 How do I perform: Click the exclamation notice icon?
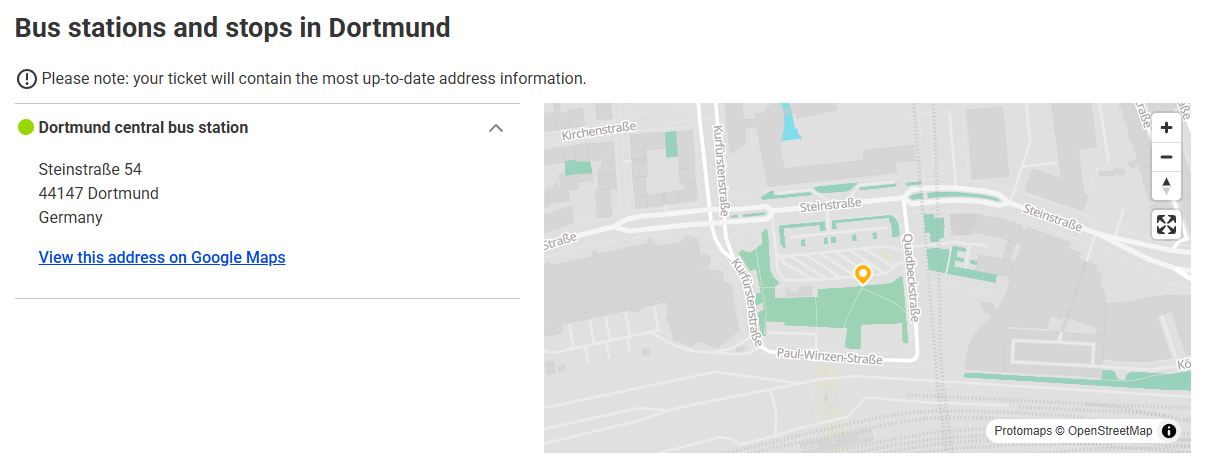pos(26,79)
